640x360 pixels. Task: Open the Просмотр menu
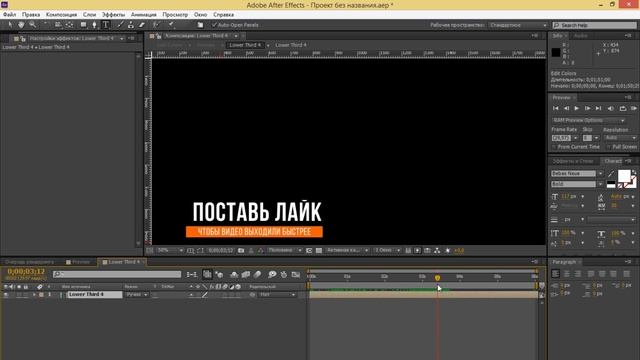[175, 14]
